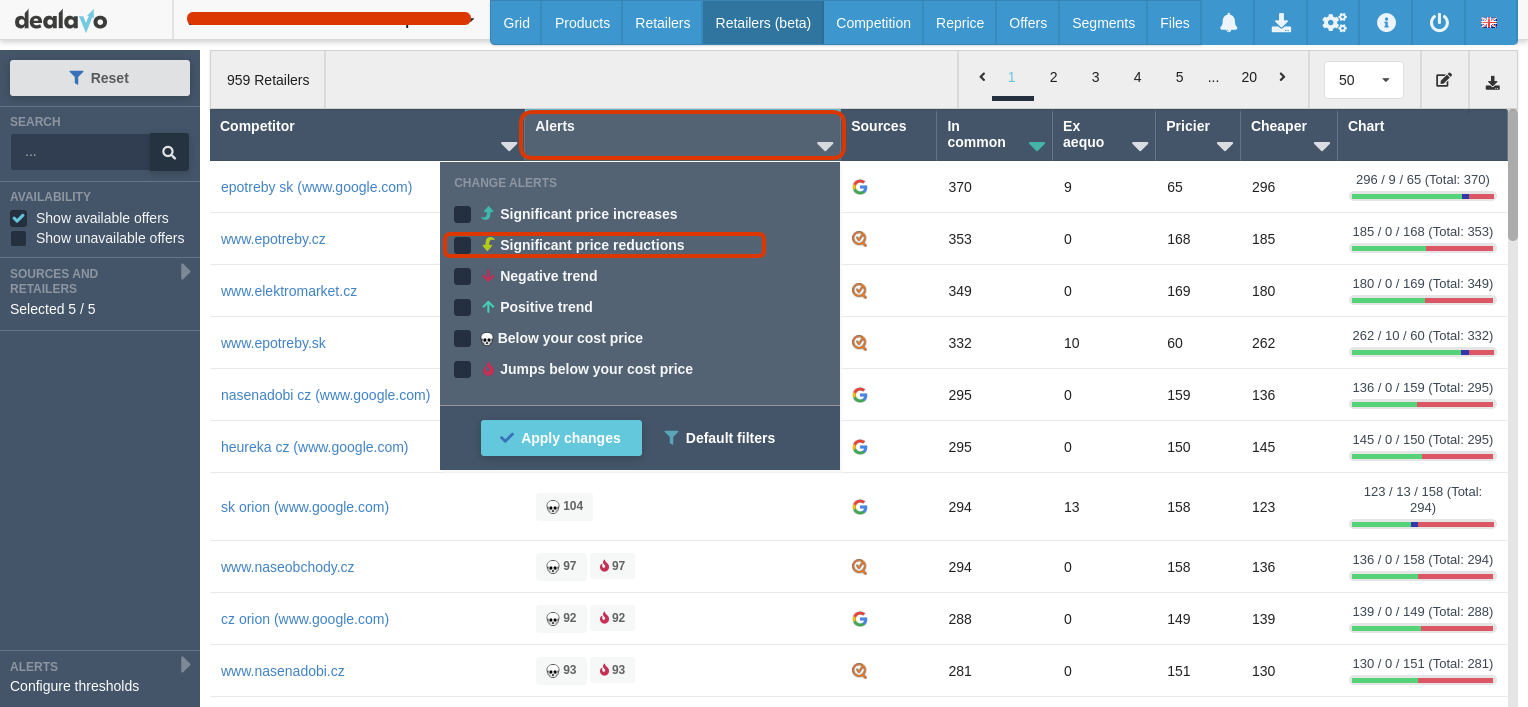Open the 50 per page dropdown
Viewport: 1528px width, 707px height.
pyautogui.click(x=1364, y=80)
